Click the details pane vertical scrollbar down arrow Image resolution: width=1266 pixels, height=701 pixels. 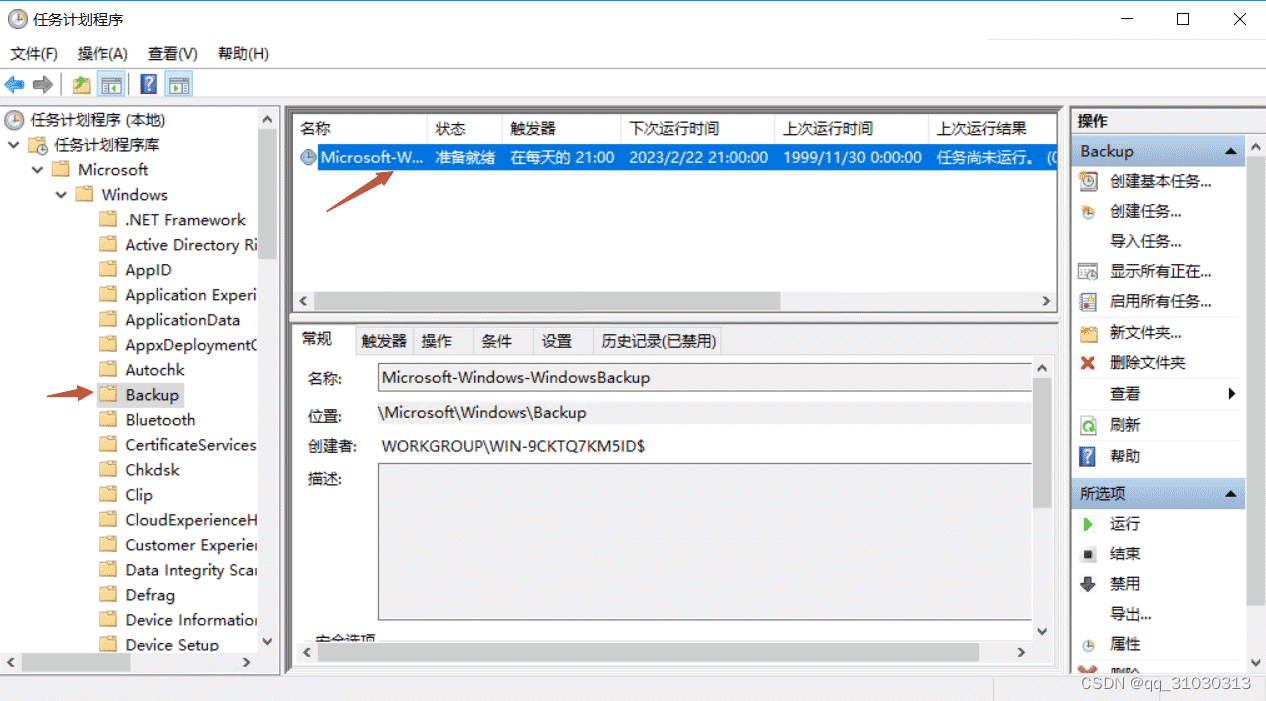coord(1041,631)
